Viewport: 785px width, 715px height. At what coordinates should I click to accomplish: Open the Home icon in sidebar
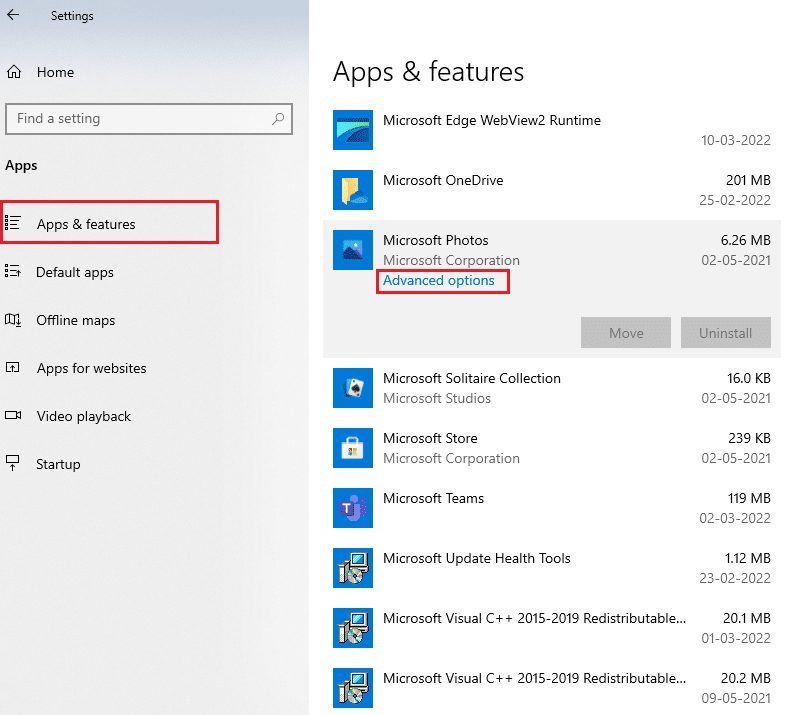coord(14,72)
